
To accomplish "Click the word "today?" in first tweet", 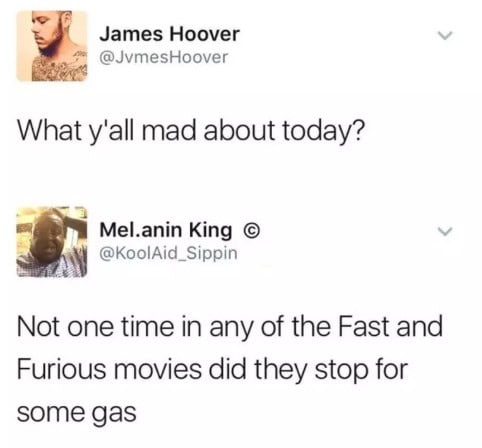I will click(x=324, y=131).
